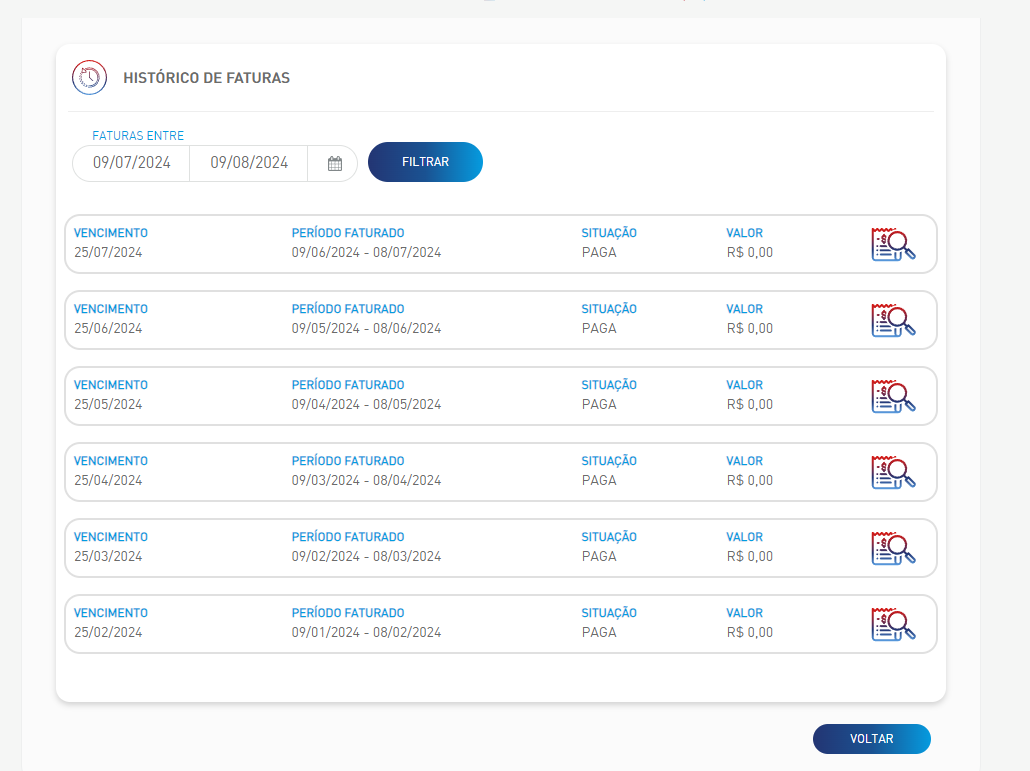
Task: Select due date 25/07/2024
Action: (x=108, y=253)
